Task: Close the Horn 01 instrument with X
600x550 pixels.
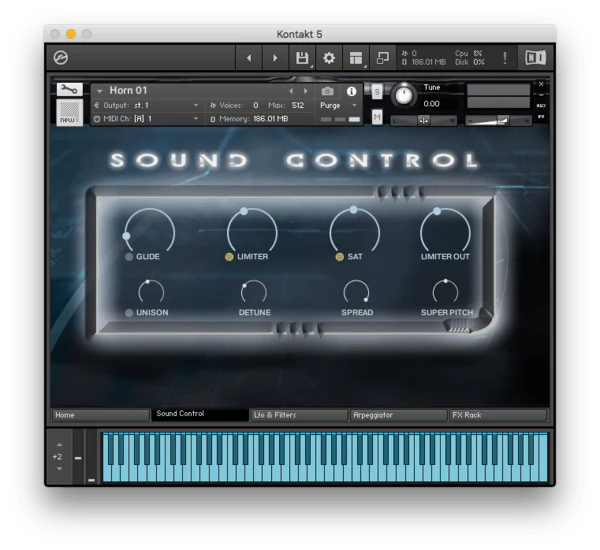Action: [x=541, y=84]
